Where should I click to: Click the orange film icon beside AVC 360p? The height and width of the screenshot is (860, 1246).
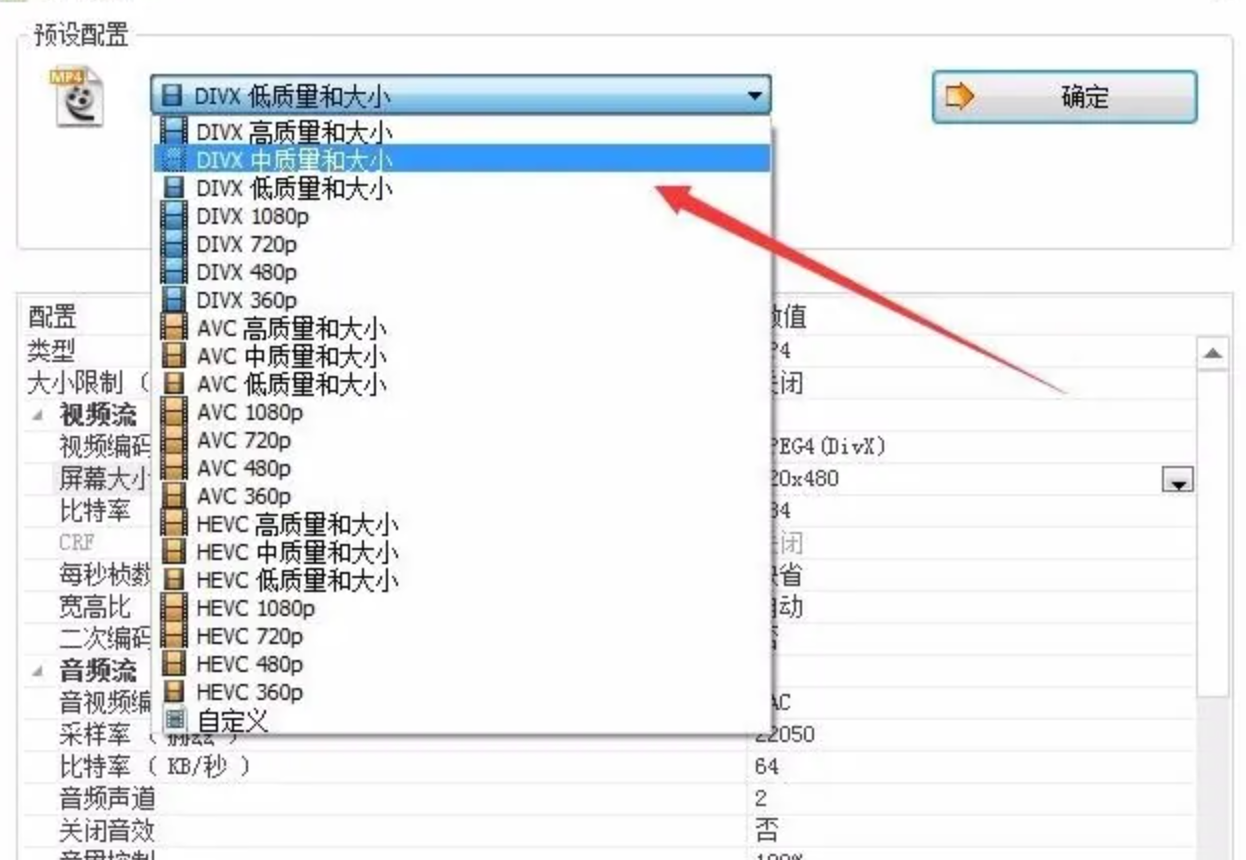point(174,495)
